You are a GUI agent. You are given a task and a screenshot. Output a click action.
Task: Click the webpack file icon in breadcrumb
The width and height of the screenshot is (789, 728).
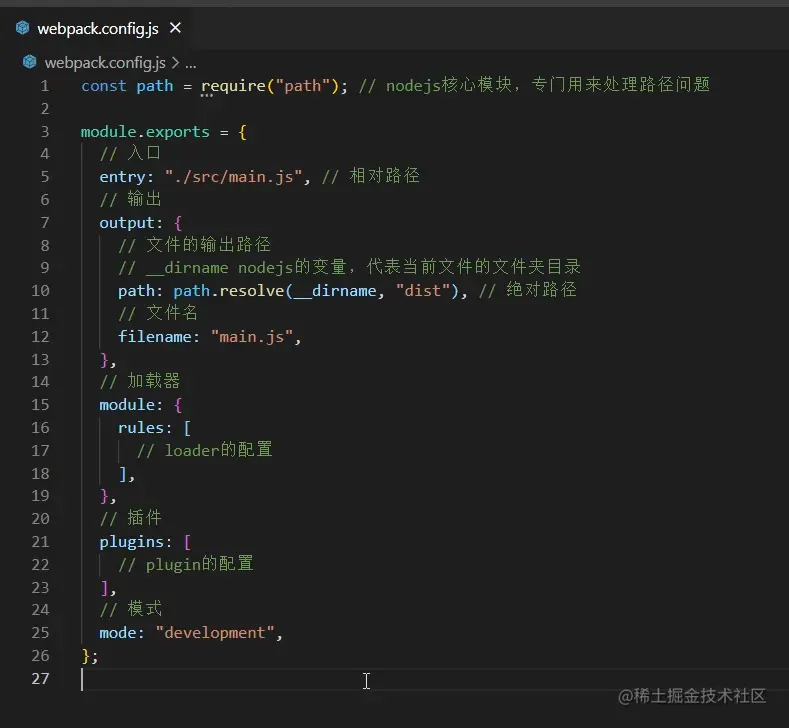[29, 62]
